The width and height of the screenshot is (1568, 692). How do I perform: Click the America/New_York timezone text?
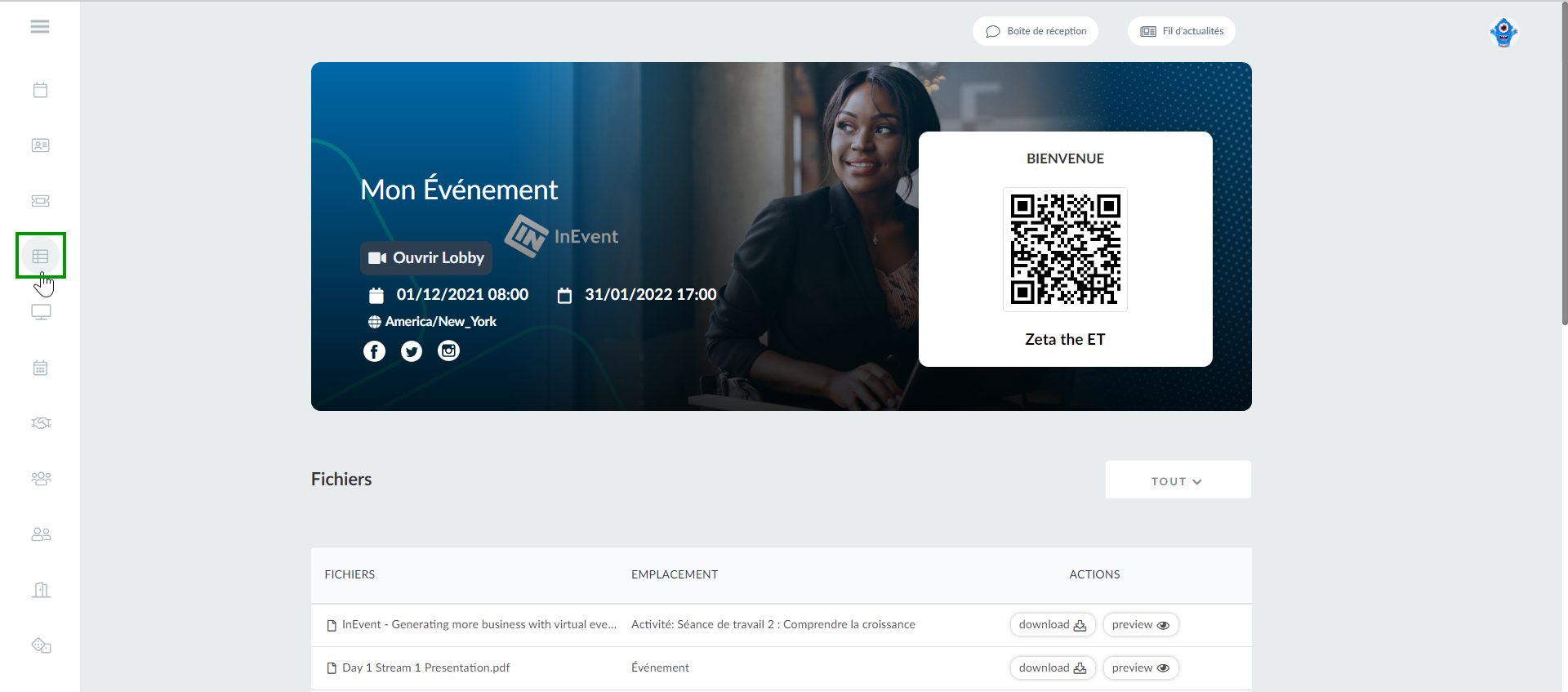click(x=441, y=322)
